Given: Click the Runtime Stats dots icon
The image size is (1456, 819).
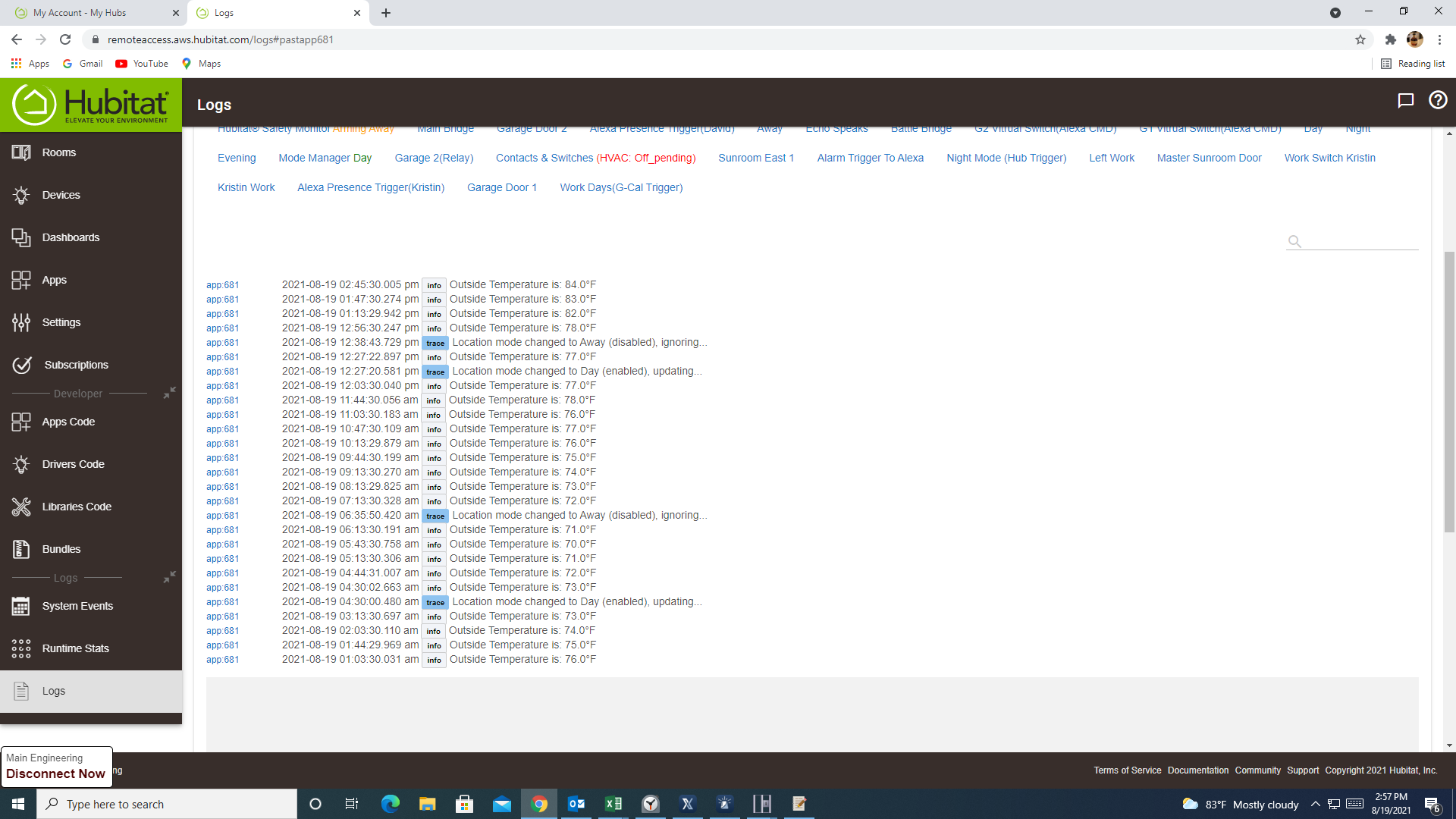Looking at the screenshot, I should (x=21, y=648).
